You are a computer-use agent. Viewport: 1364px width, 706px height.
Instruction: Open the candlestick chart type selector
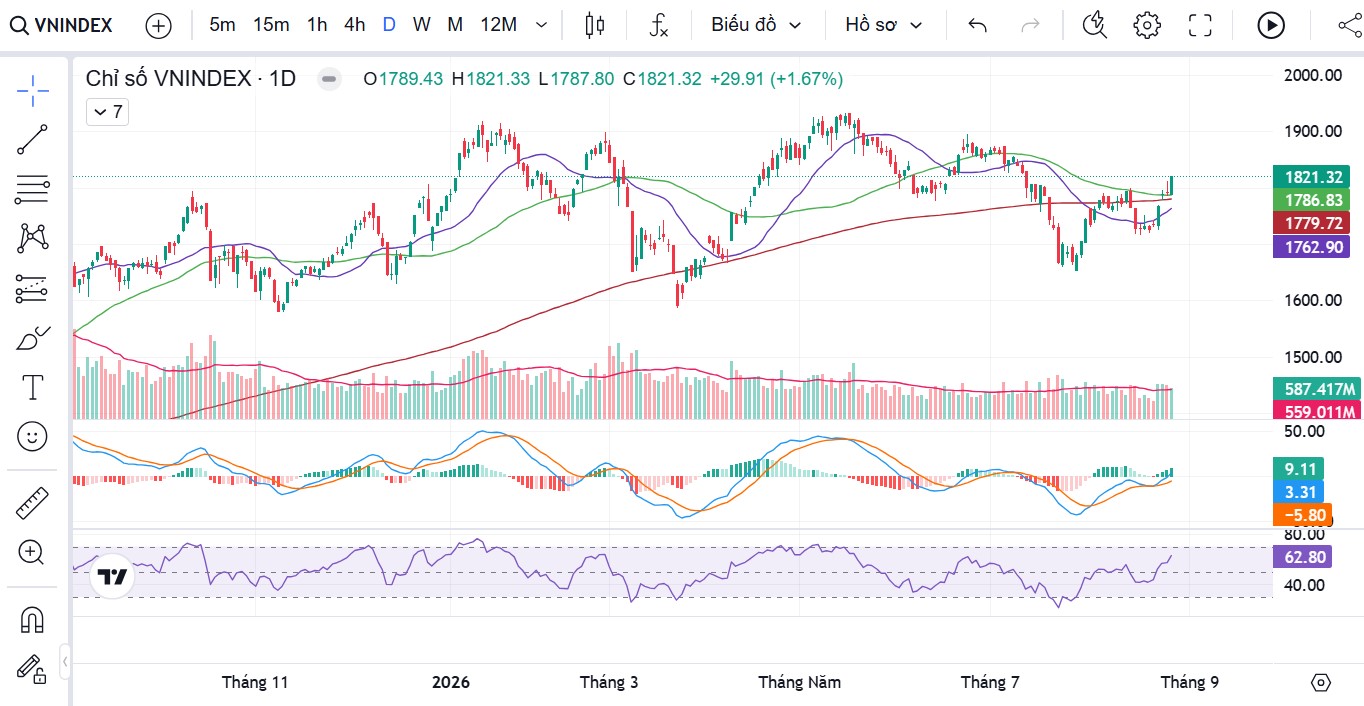tap(595, 25)
